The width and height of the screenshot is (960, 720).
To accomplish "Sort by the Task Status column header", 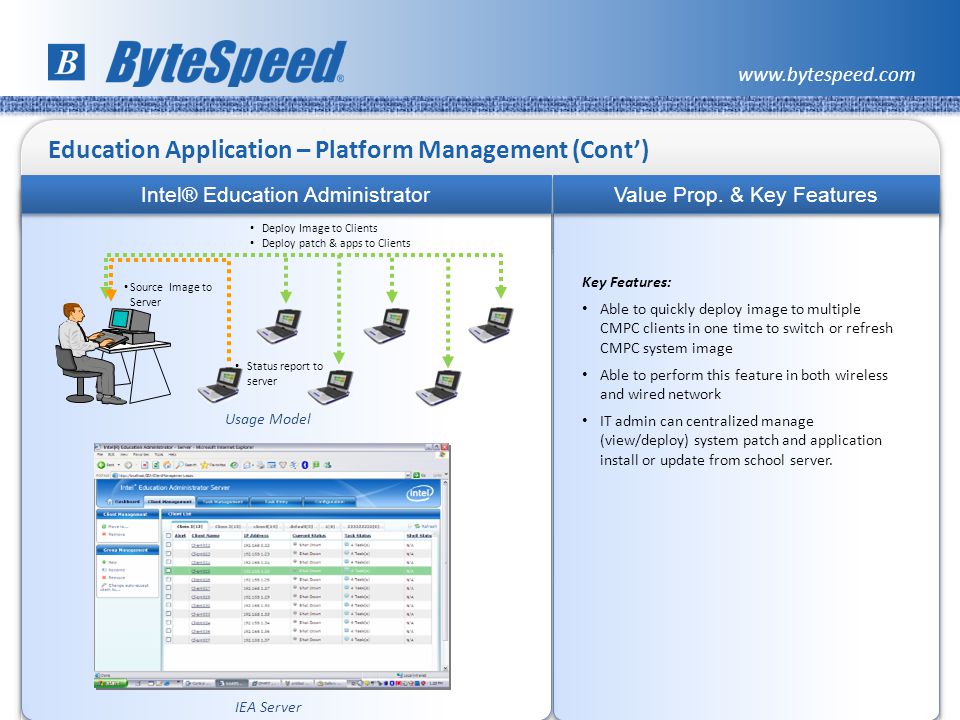I will 358,536.
